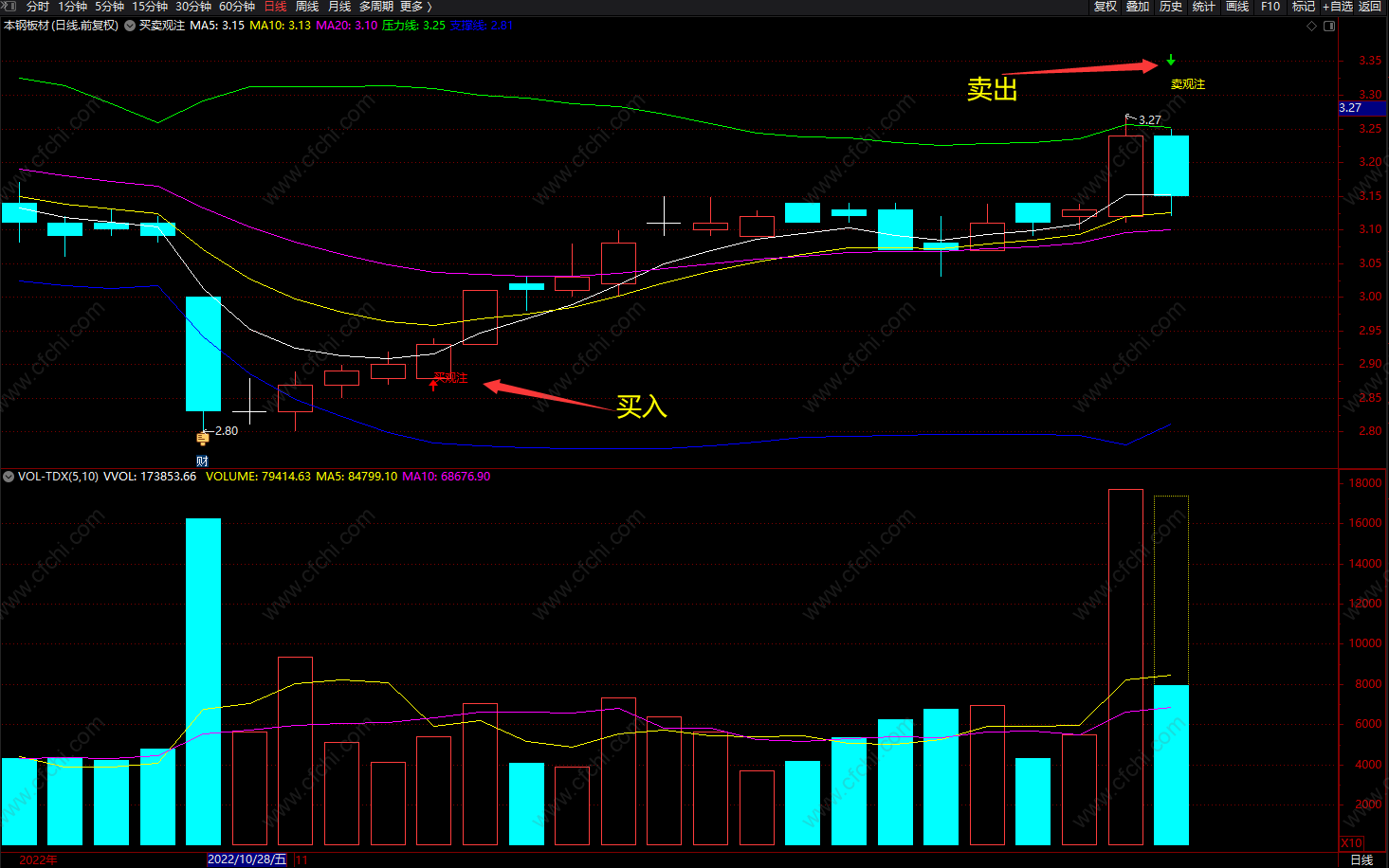Click the VOLUME: 79414.63 value

[258, 477]
